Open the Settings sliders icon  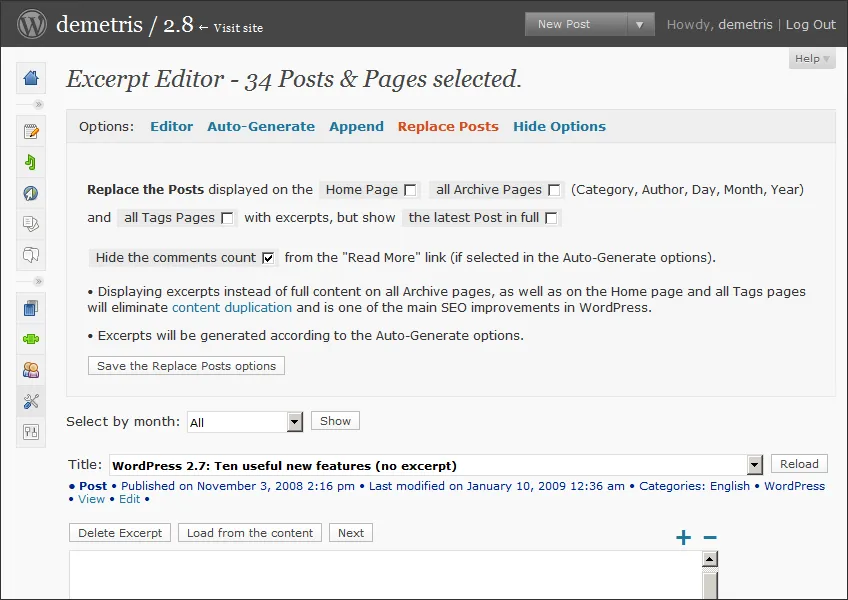pos(31,432)
